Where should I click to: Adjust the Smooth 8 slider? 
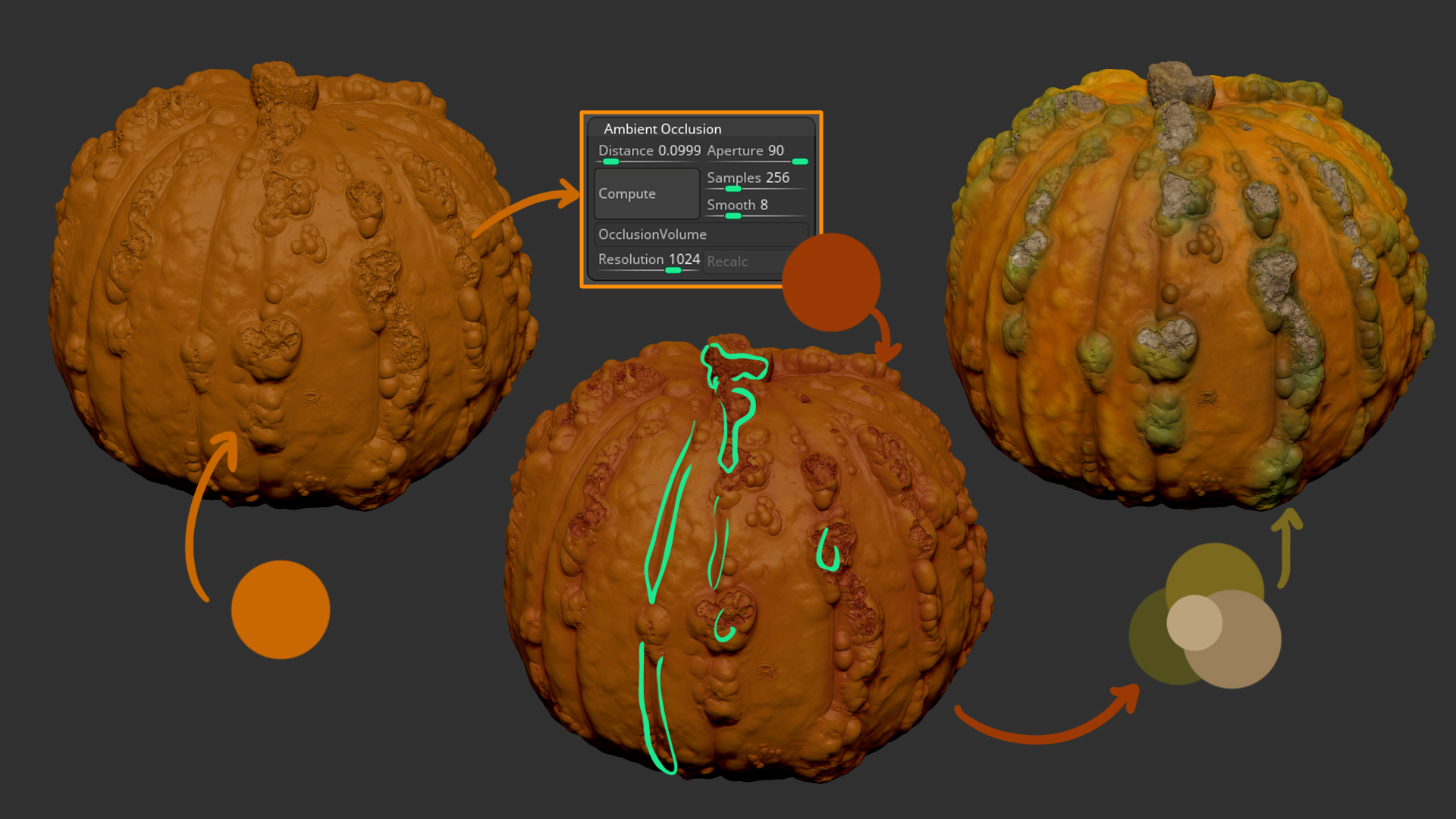[x=756, y=206]
